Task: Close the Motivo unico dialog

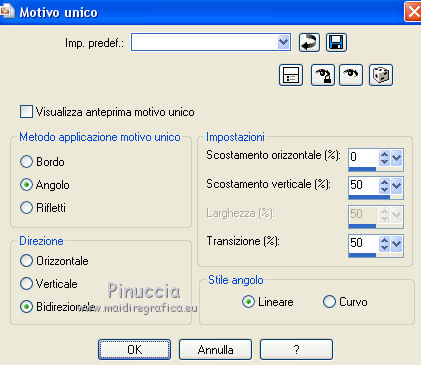Action: tap(413, 12)
